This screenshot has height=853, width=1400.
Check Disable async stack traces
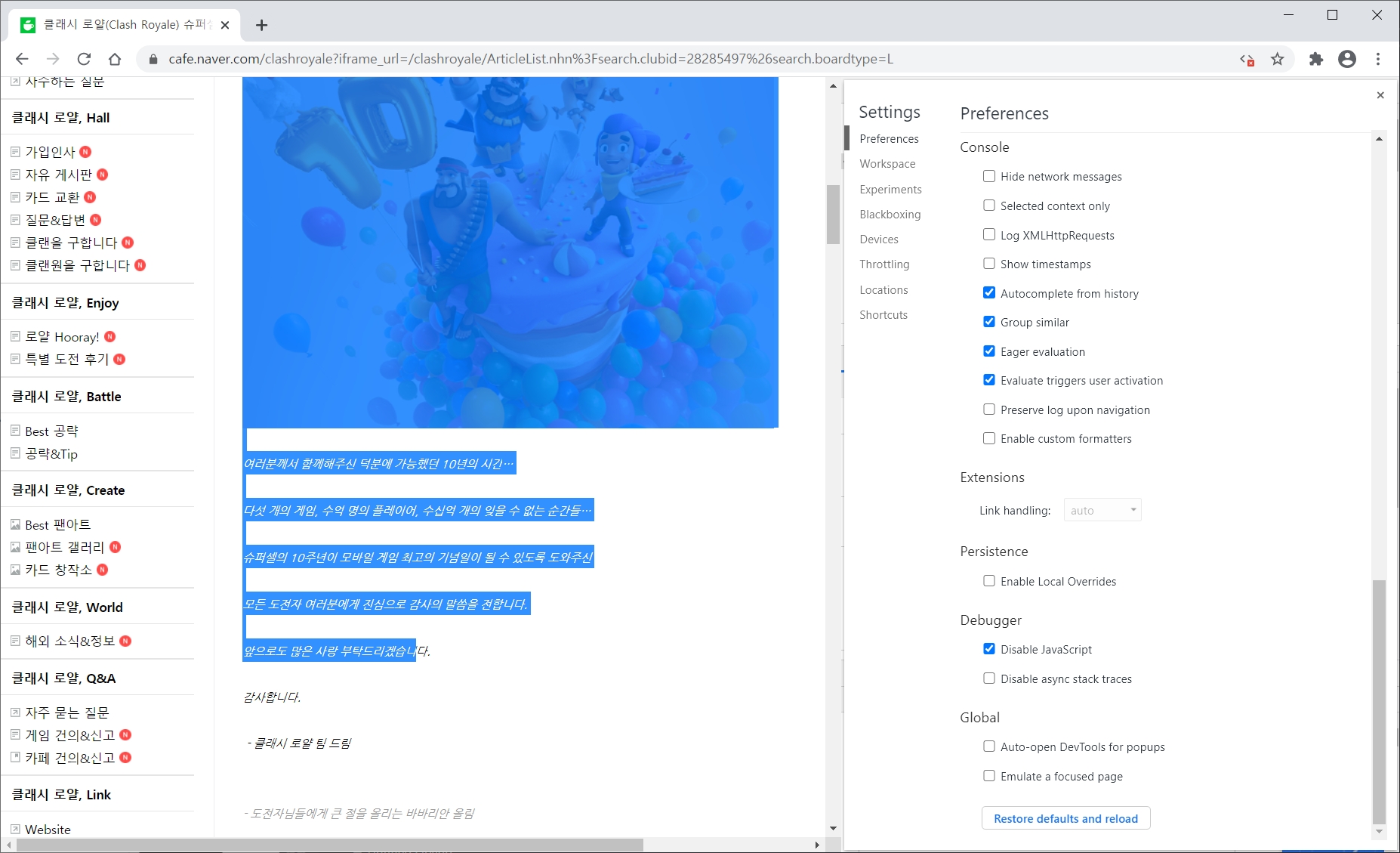pyautogui.click(x=988, y=678)
